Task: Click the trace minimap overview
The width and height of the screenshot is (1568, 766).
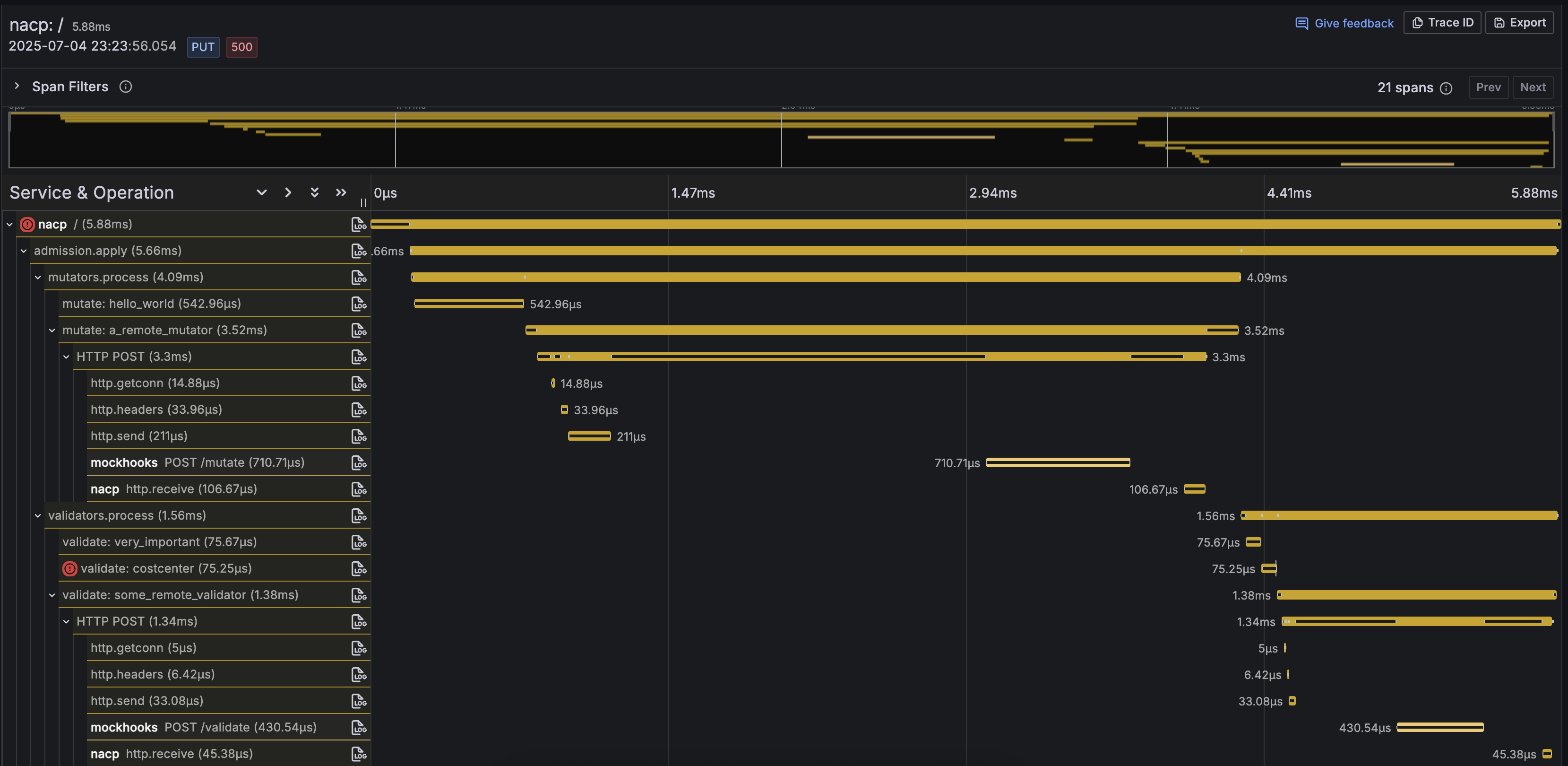Action: [782, 139]
